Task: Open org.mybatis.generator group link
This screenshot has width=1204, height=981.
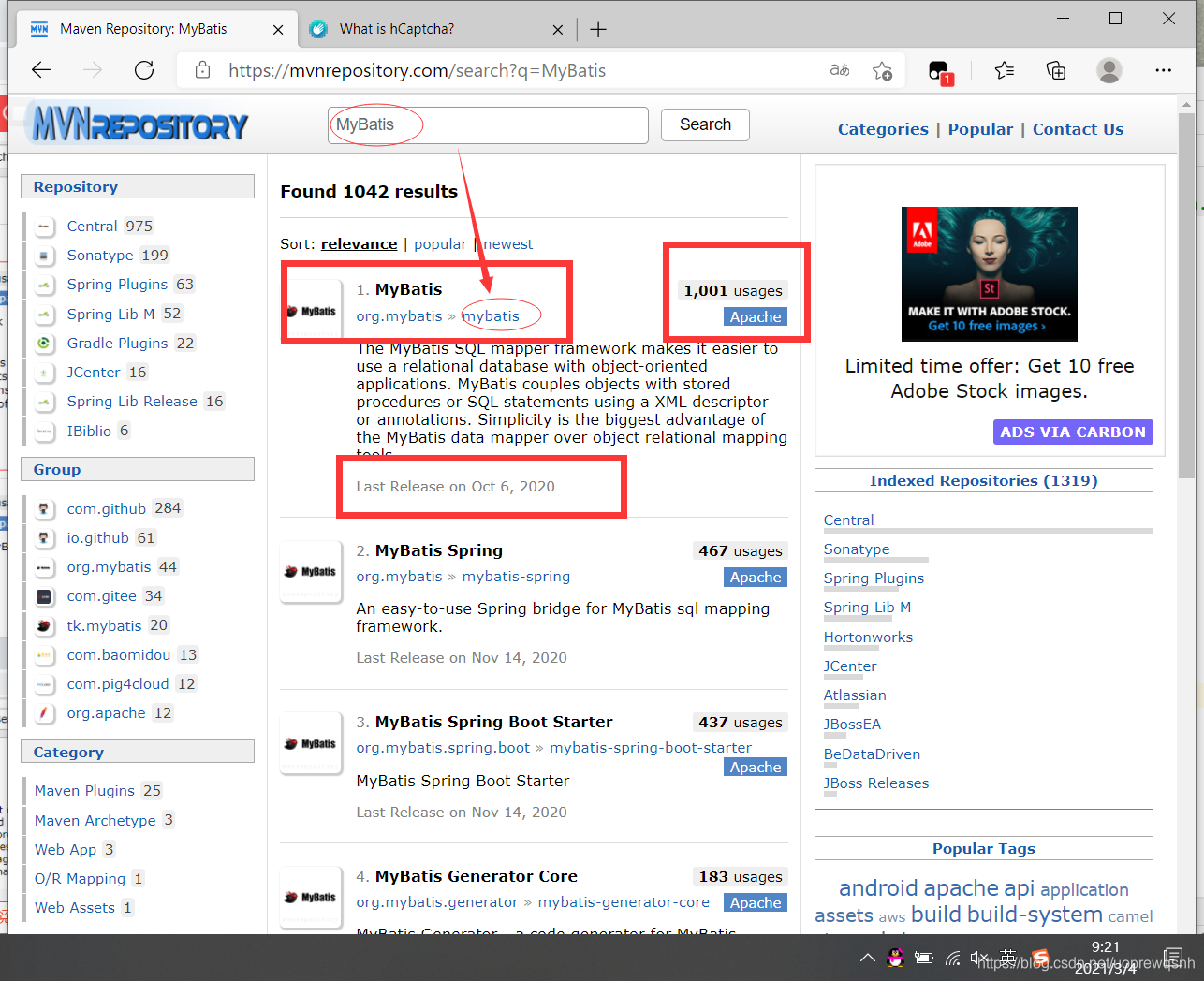Action: 437,902
